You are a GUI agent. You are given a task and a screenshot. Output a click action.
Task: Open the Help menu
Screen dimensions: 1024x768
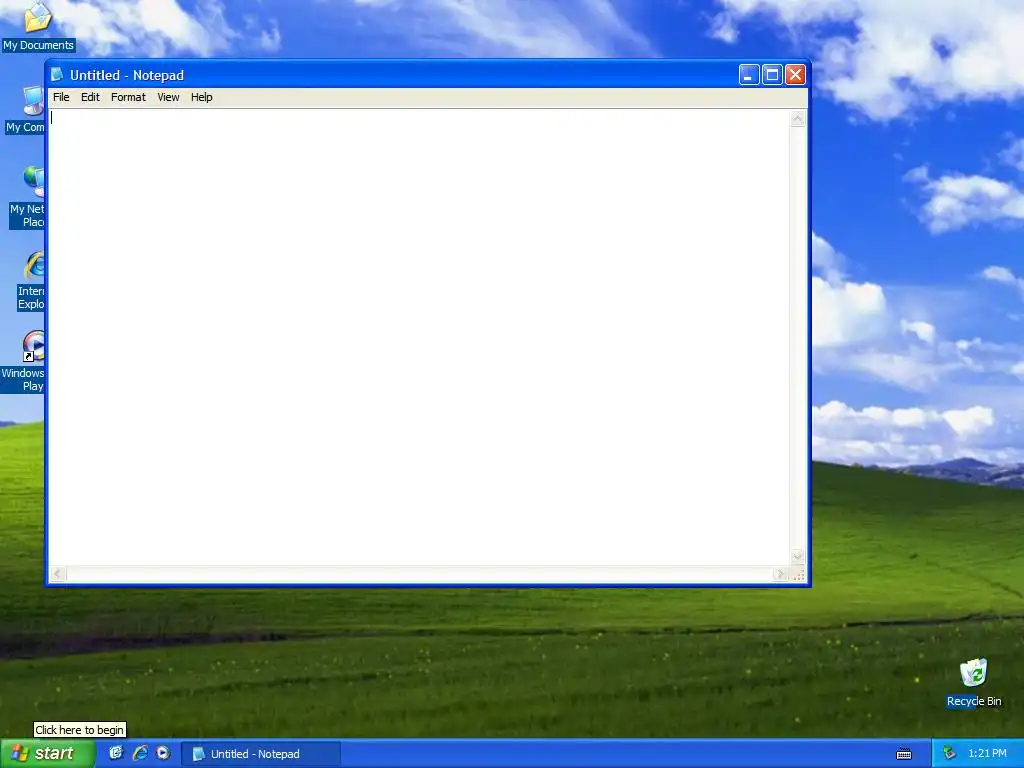point(201,97)
